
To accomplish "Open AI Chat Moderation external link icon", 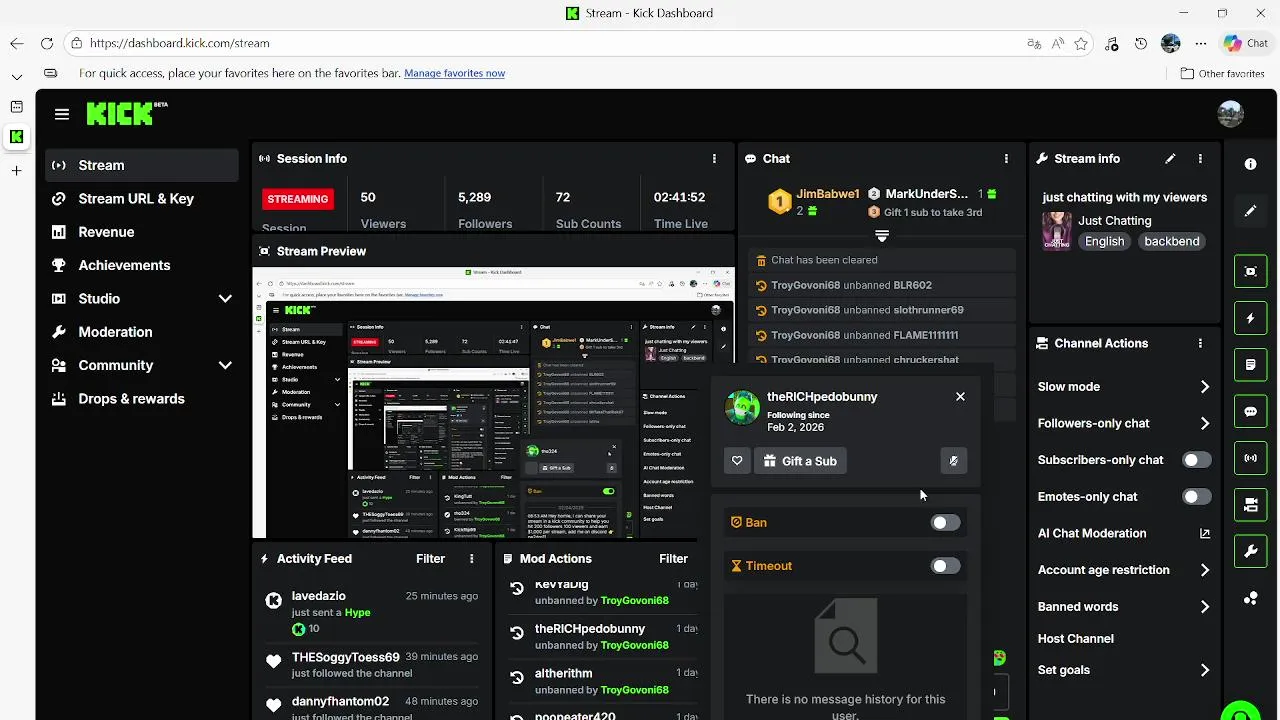I will click(1204, 534).
